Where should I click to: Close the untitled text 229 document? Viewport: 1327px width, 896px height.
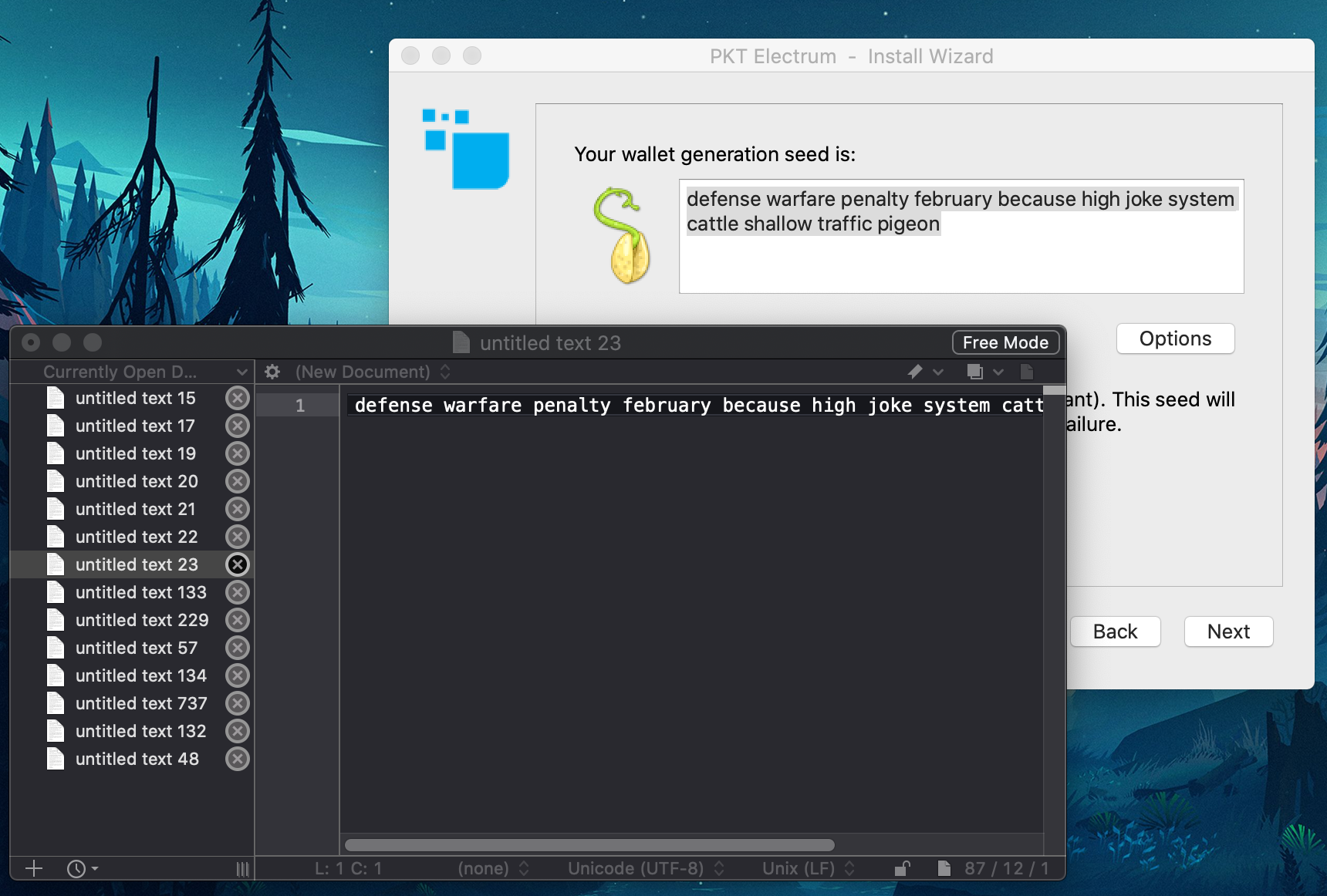(x=238, y=620)
